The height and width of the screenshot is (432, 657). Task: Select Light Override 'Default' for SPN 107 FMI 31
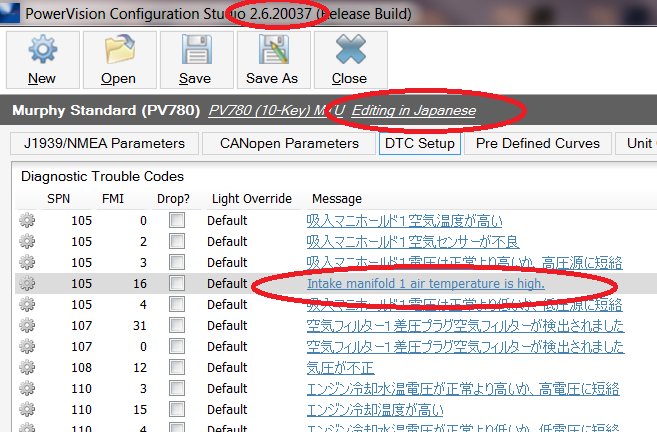(227, 326)
